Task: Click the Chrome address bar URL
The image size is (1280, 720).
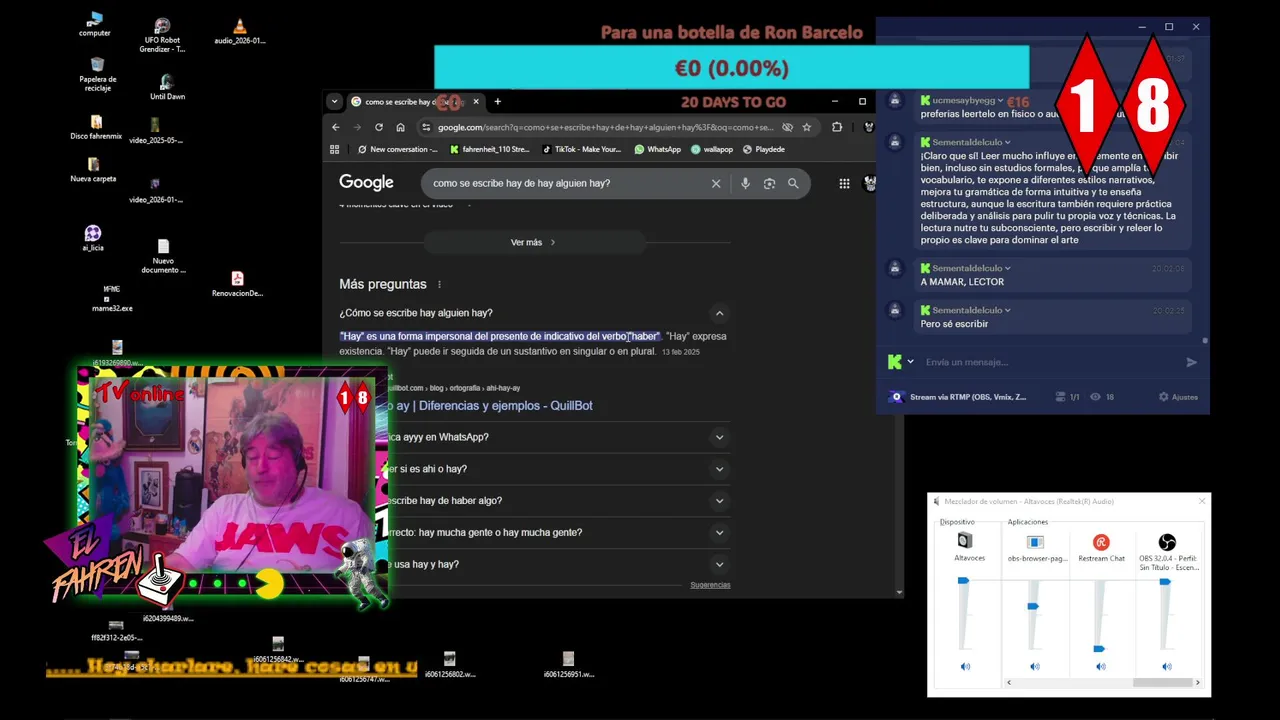Action: click(x=605, y=127)
